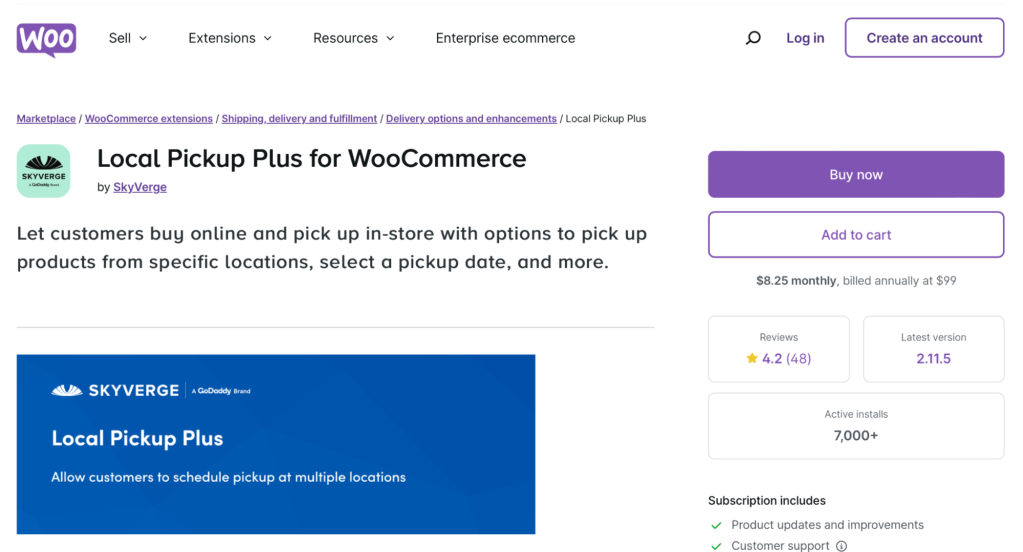Click the Customer support info icon
This screenshot has height=552, width=1023.
[841, 546]
